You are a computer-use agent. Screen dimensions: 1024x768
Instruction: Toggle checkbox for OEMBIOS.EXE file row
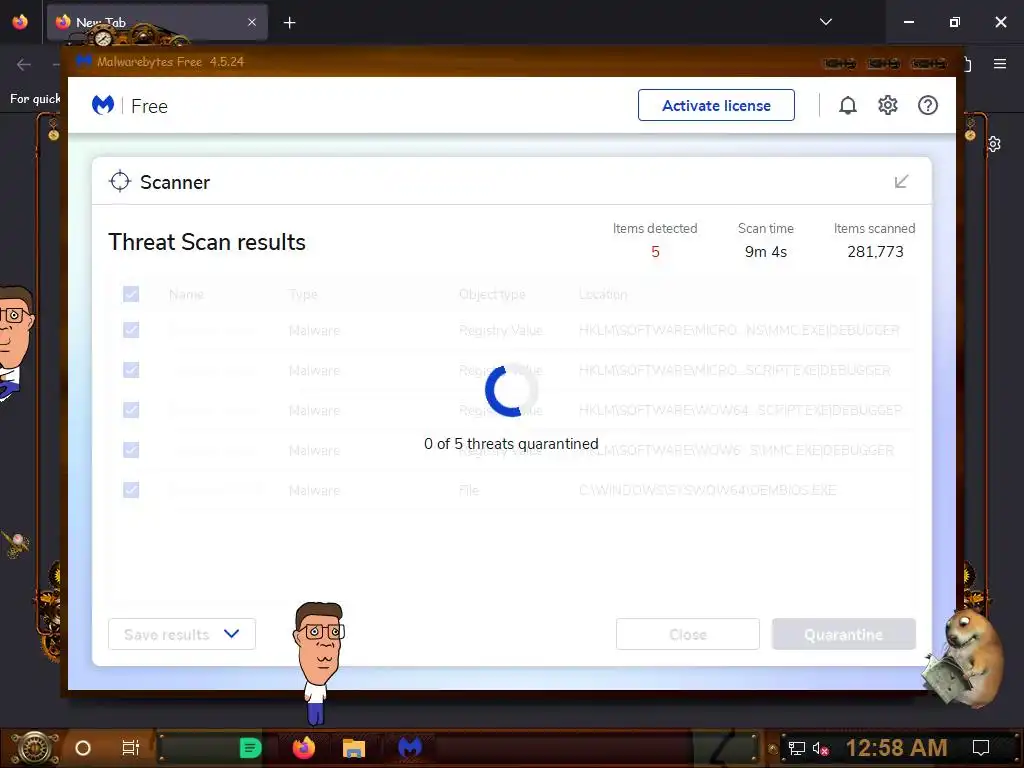click(131, 490)
